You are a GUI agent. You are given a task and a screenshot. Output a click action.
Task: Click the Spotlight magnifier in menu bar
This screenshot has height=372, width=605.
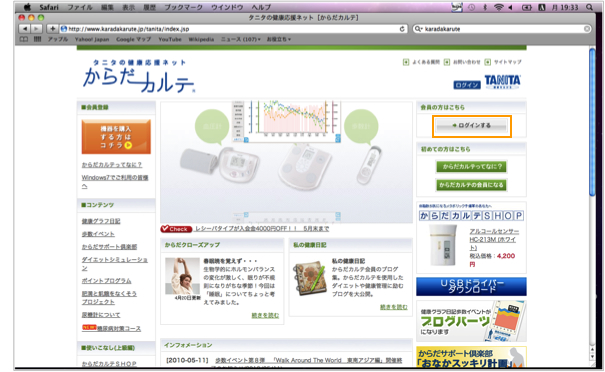coord(589,7)
